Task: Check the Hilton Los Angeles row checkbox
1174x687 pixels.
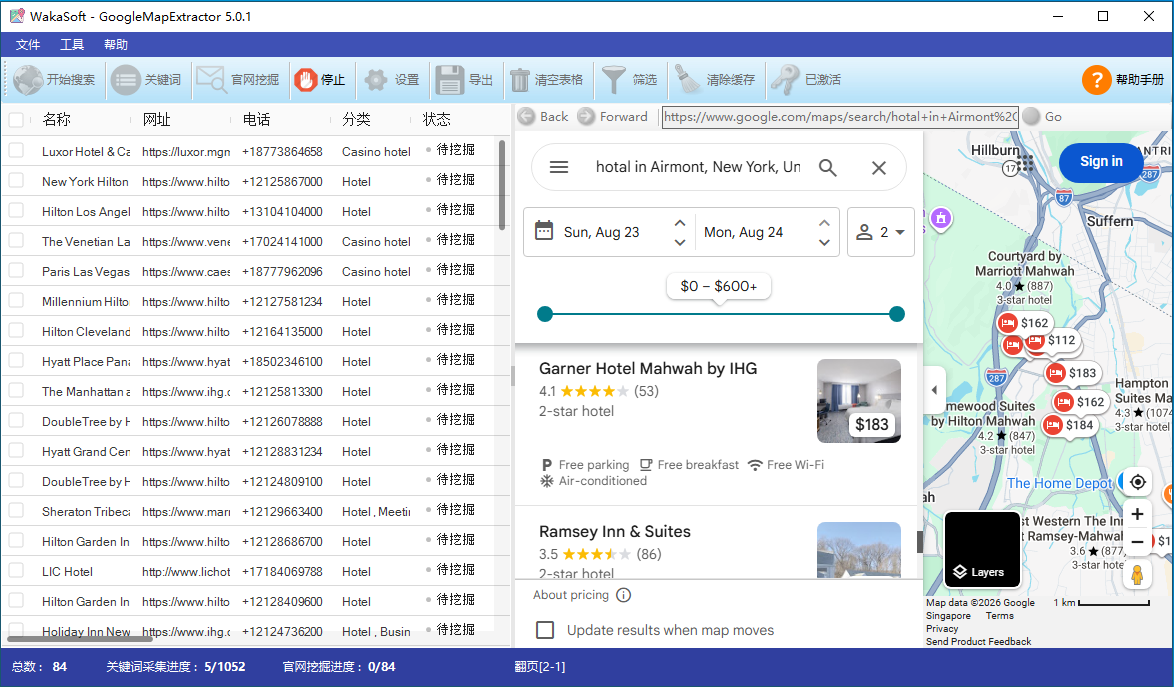Action: pyautogui.click(x=16, y=210)
